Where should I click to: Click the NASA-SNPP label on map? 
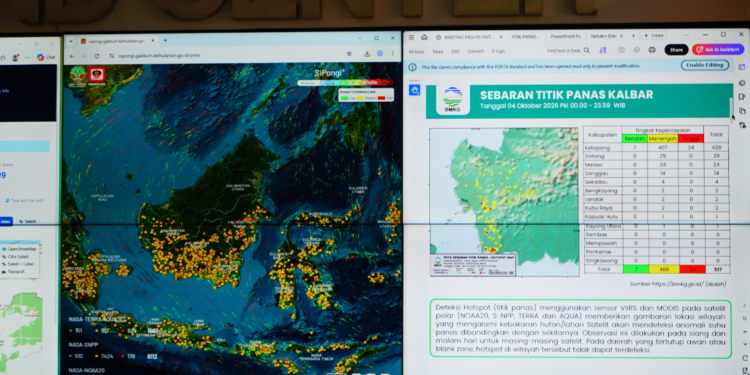pyautogui.click(x=84, y=344)
